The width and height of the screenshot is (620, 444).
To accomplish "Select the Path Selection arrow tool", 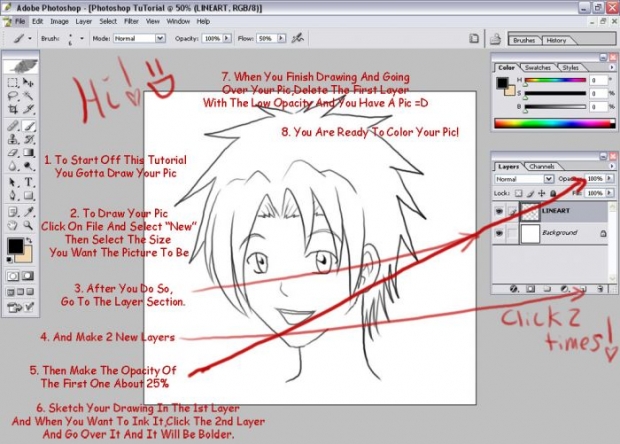I will click(13, 182).
